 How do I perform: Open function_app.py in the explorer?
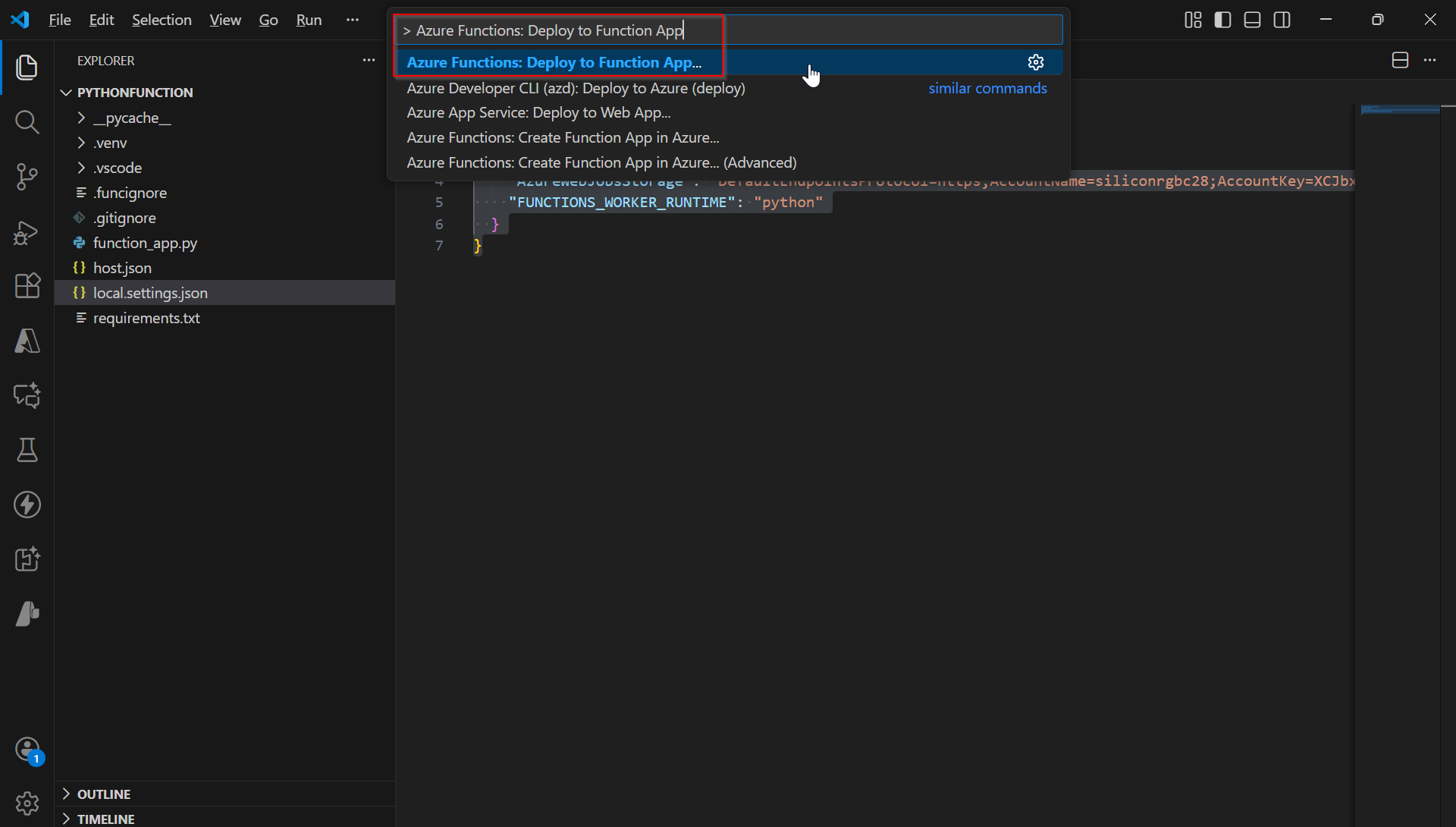pyautogui.click(x=224, y=243)
